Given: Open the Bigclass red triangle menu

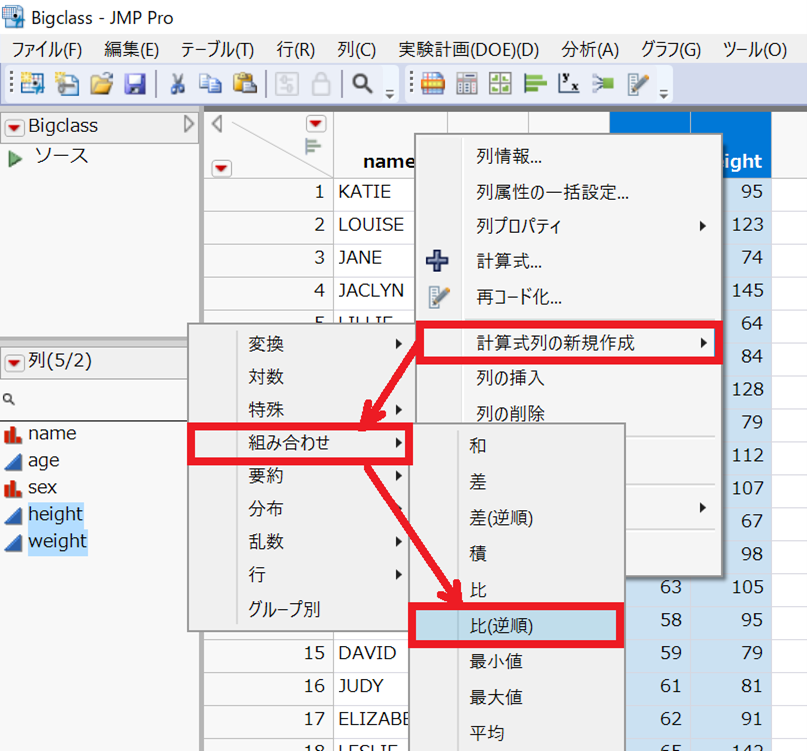Looking at the screenshot, I should point(15,127).
